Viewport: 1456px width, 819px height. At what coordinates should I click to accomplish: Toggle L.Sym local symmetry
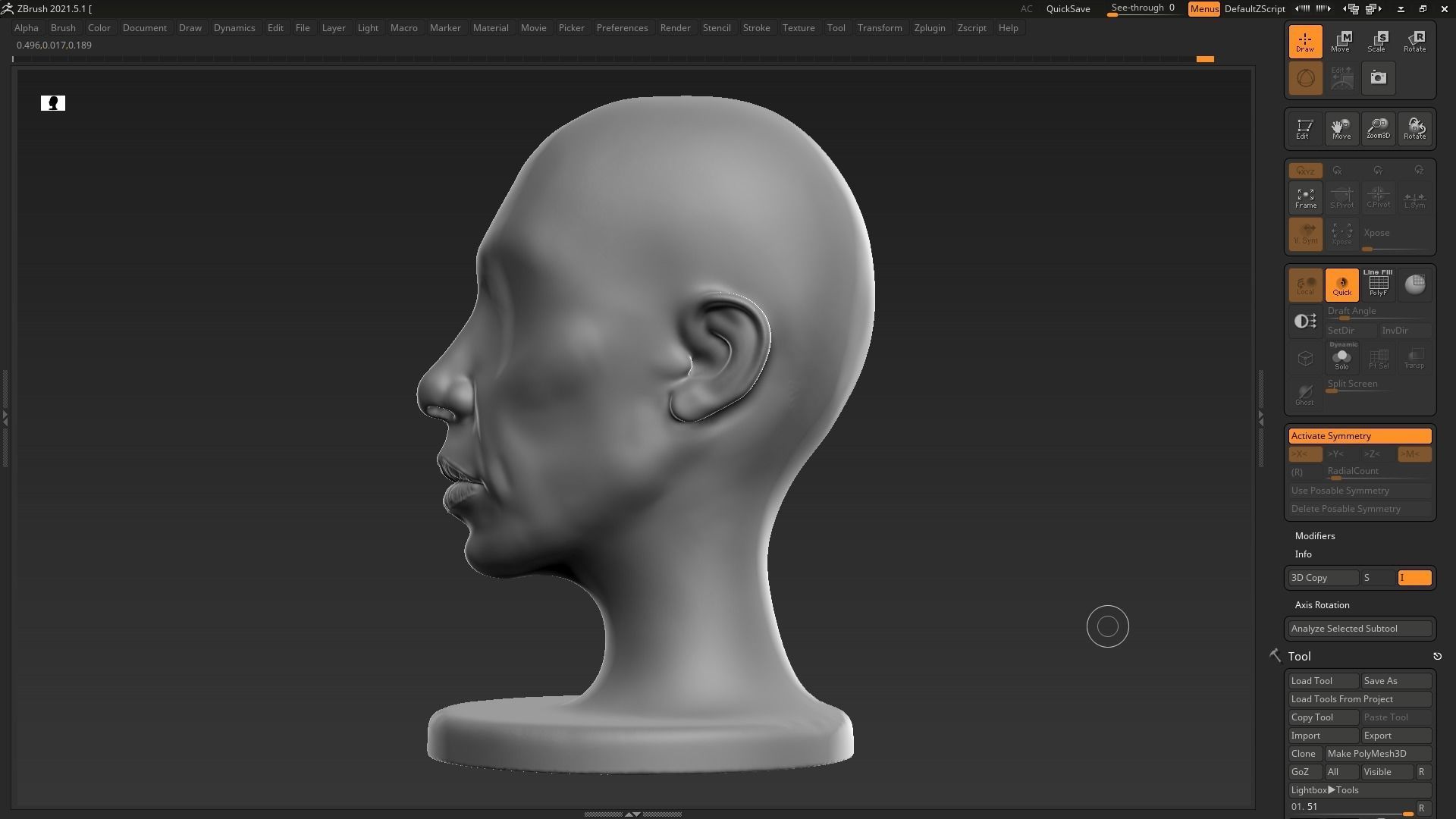tap(1414, 198)
